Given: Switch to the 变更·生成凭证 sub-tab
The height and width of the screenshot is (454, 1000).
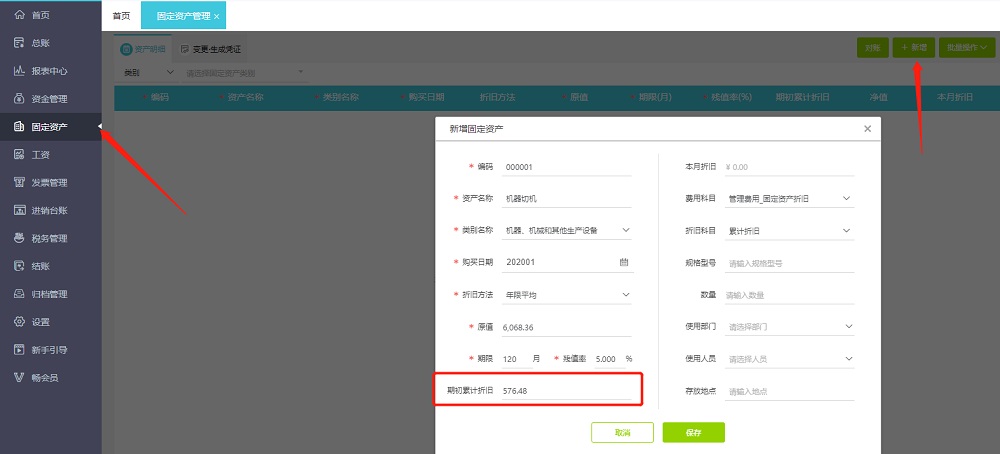Looking at the screenshot, I should pyautogui.click(x=210, y=49).
